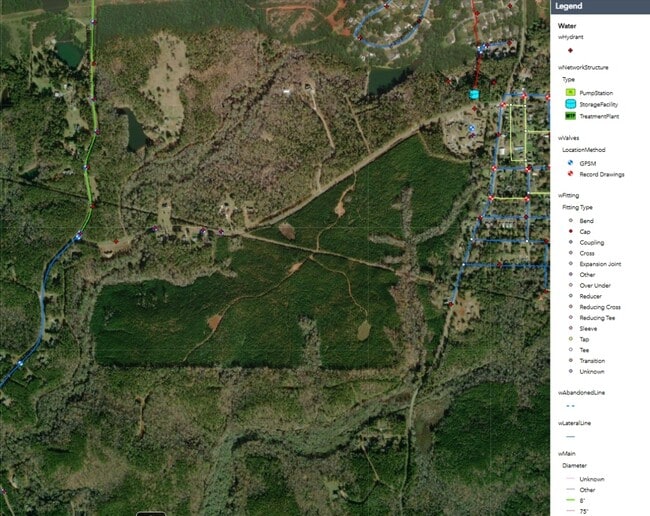
Task: Select the Water group heading in legend
Action: pos(568,27)
